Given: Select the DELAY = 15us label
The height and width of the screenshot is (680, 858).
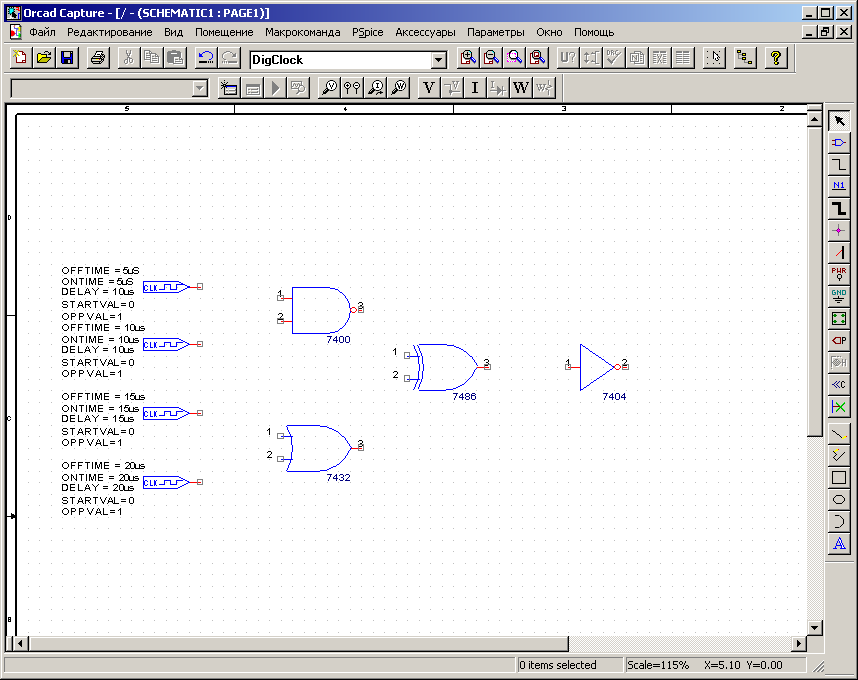Looking at the screenshot, I should pos(97,419).
